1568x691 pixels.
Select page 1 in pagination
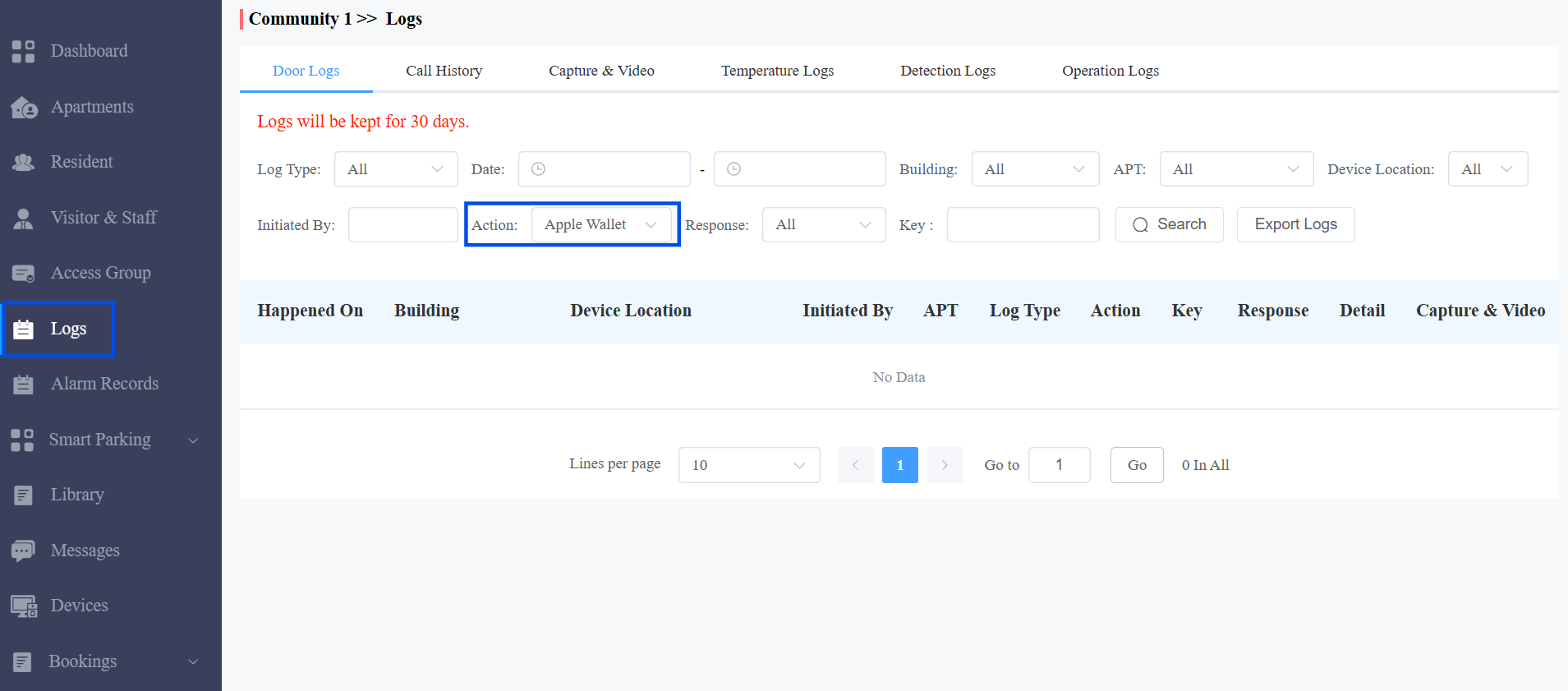(x=900, y=465)
